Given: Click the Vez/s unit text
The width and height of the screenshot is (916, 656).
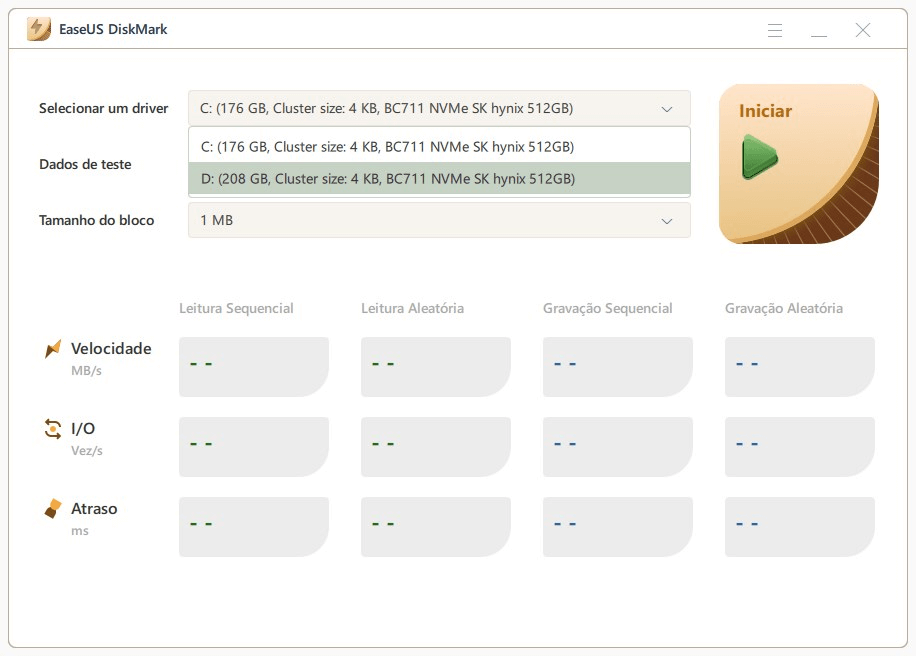Looking at the screenshot, I should (86, 451).
